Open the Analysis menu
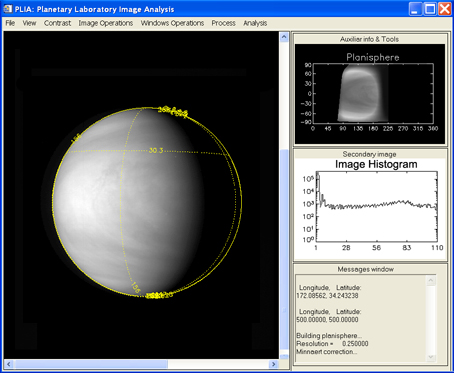This screenshot has height=373, width=454. 255,23
